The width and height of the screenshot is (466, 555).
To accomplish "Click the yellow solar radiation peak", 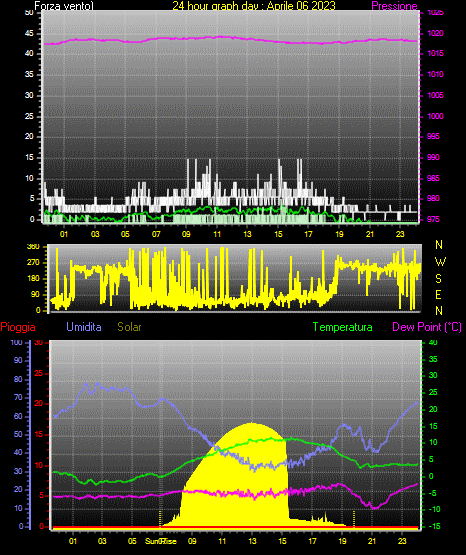I will 252,424.
